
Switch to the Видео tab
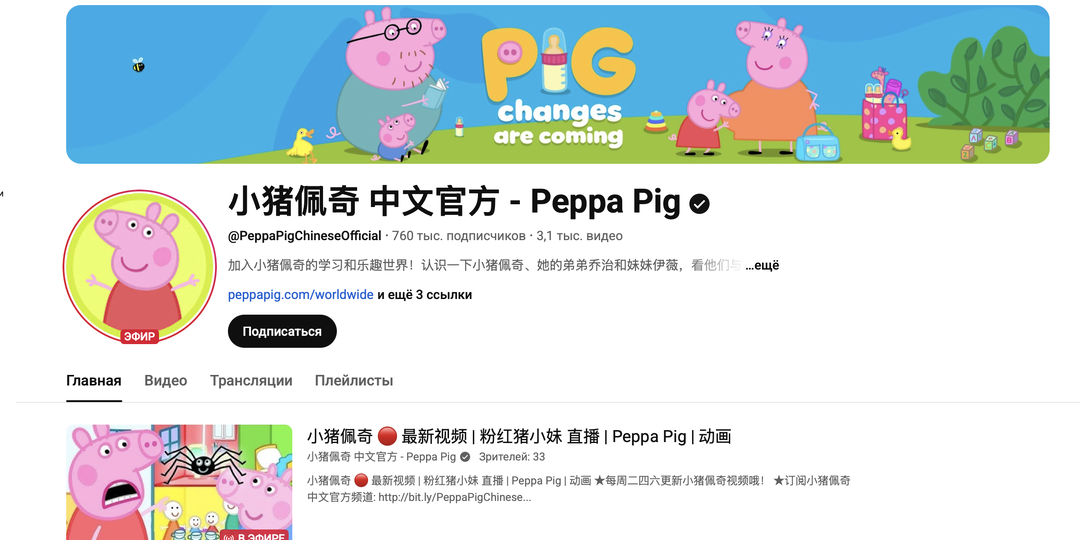165,381
